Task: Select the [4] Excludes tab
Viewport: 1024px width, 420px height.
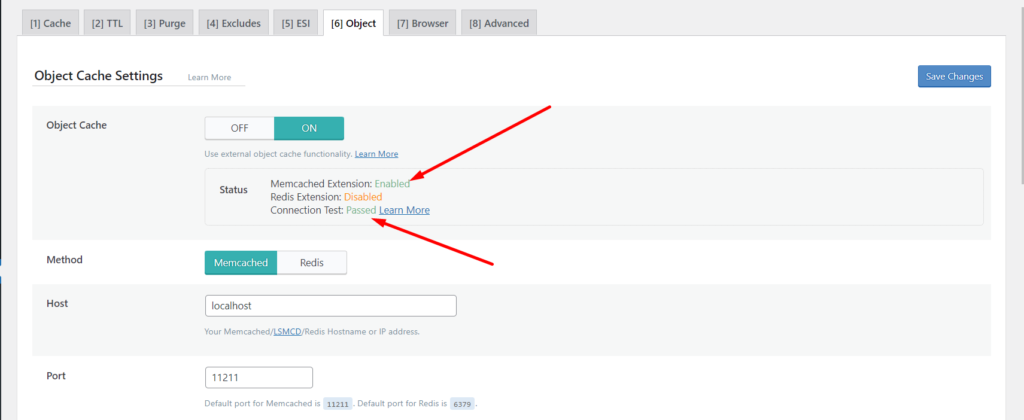Action: (x=233, y=23)
